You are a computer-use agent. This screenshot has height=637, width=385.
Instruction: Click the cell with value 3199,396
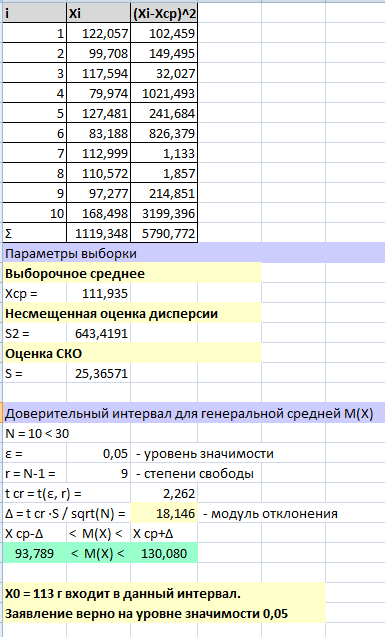[164, 213]
